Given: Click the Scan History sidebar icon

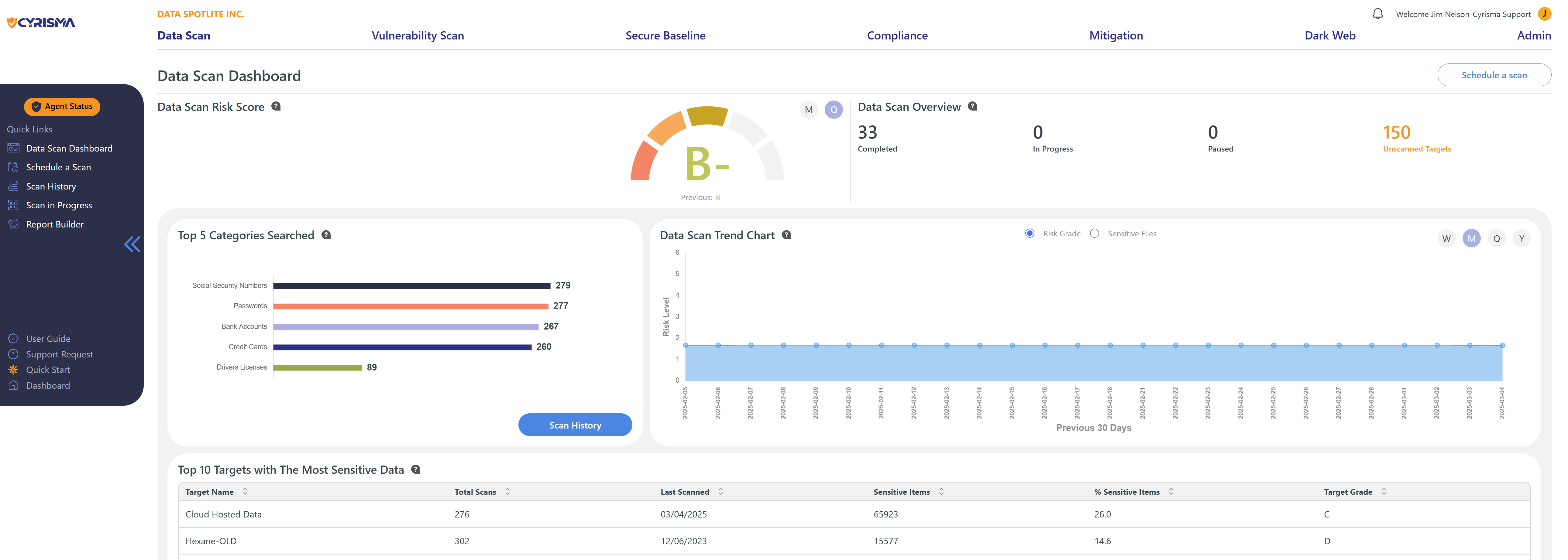Looking at the screenshot, I should point(13,186).
